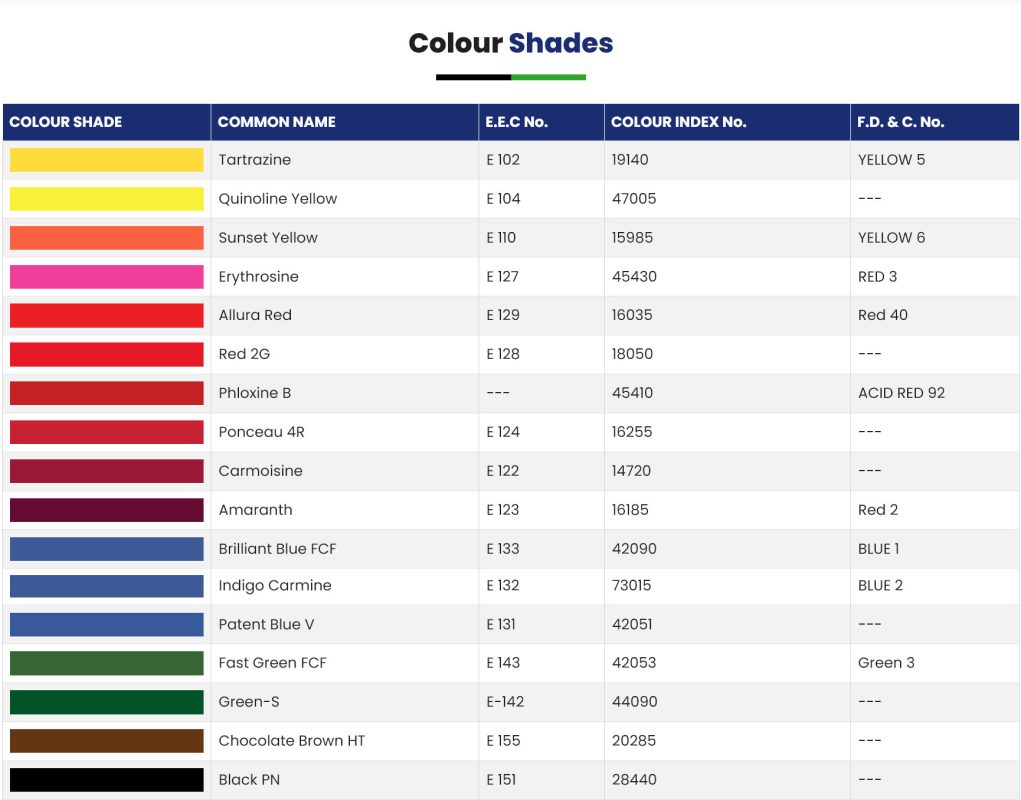Click the Tartrazine yellow colour swatch

(x=106, y=160)
